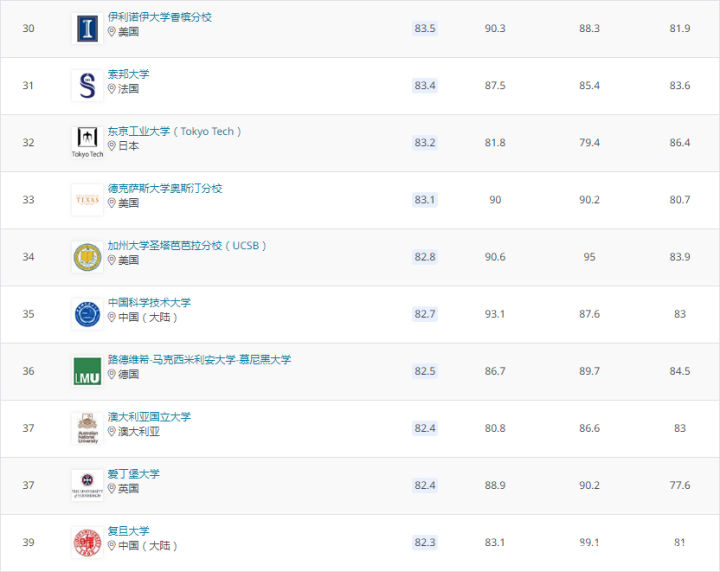Click value 77.6 in 爱丁堡大学 row

(680, 485)
